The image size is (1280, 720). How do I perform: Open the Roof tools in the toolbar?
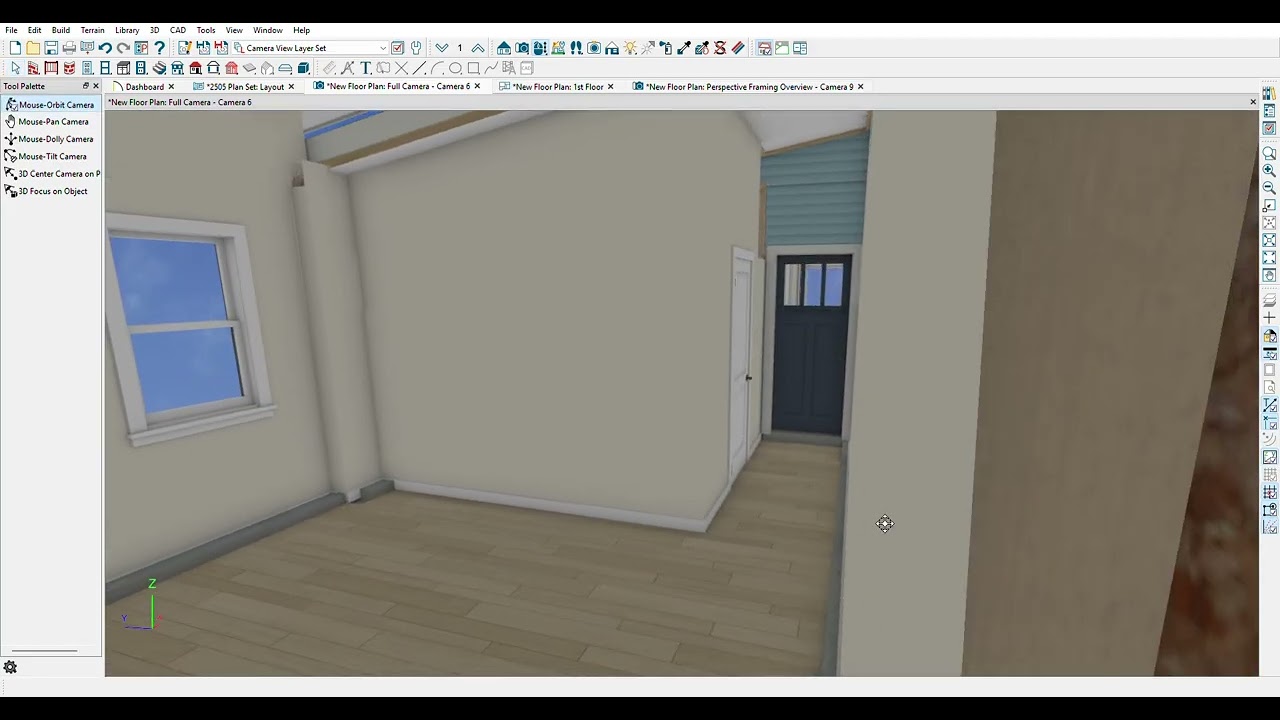(x=195, y=68)
